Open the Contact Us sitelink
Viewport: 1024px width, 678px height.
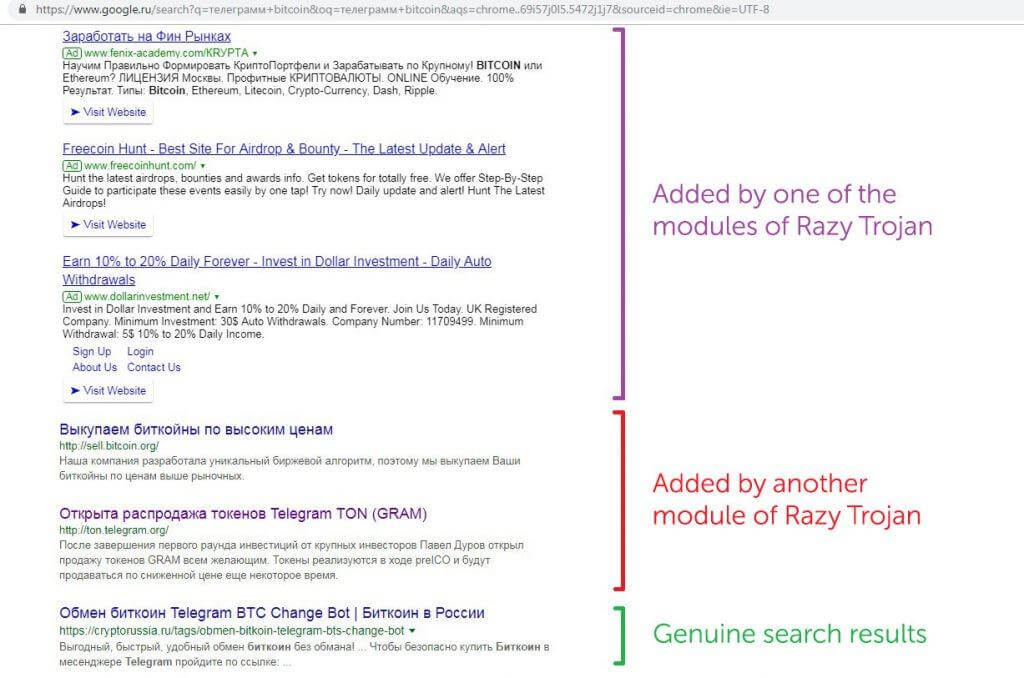coord(153,367)
